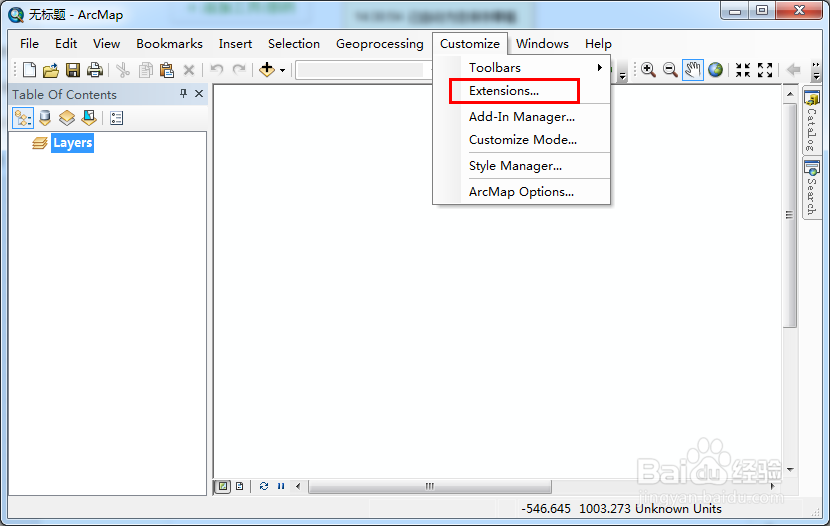Create a new map document icon
This screenshot has height=526, width=830.
(30, 70)
